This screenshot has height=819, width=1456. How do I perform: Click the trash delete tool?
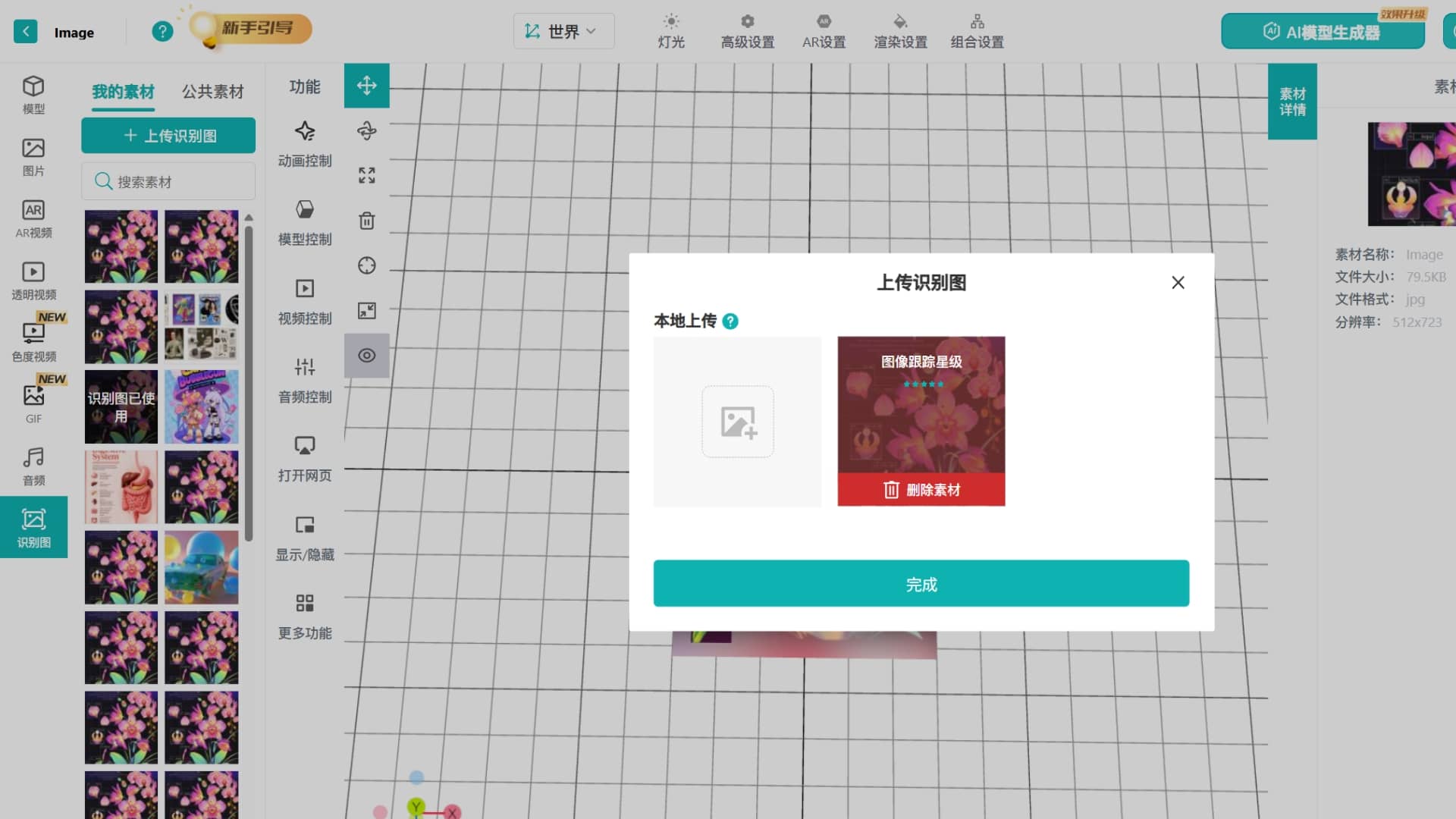[367, 221]
